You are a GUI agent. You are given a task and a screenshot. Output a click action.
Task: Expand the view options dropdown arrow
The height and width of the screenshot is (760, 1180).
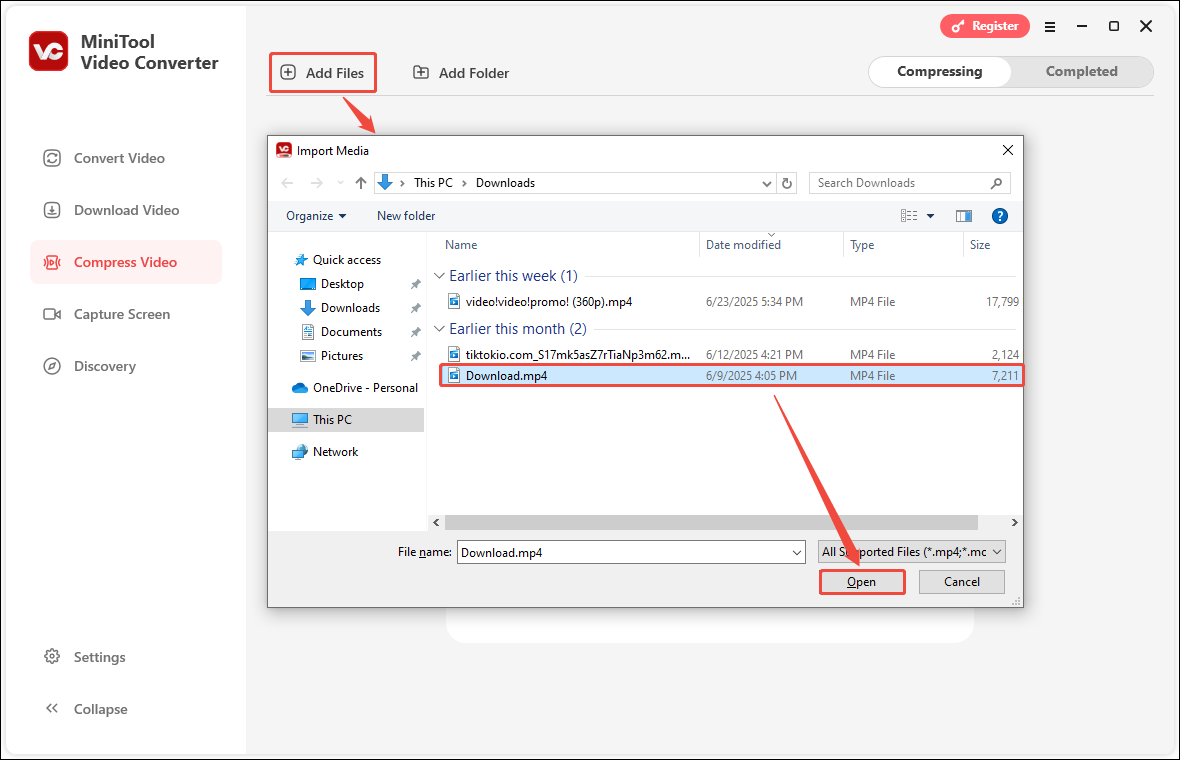coord(930,216)
